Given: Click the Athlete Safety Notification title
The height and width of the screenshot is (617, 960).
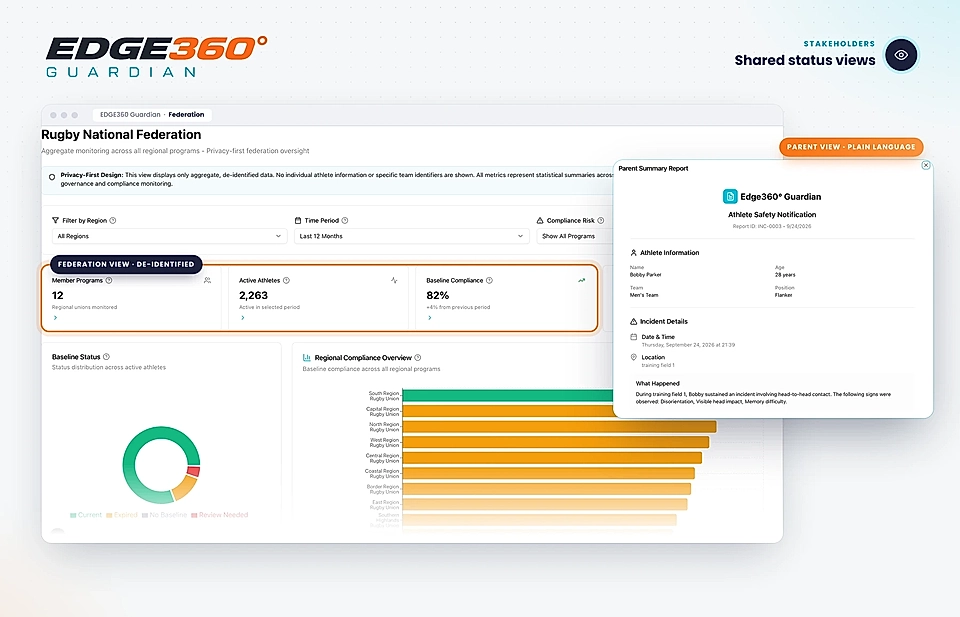Looking at the screenshot, I should pyautogui.click(x=772, y=215).
